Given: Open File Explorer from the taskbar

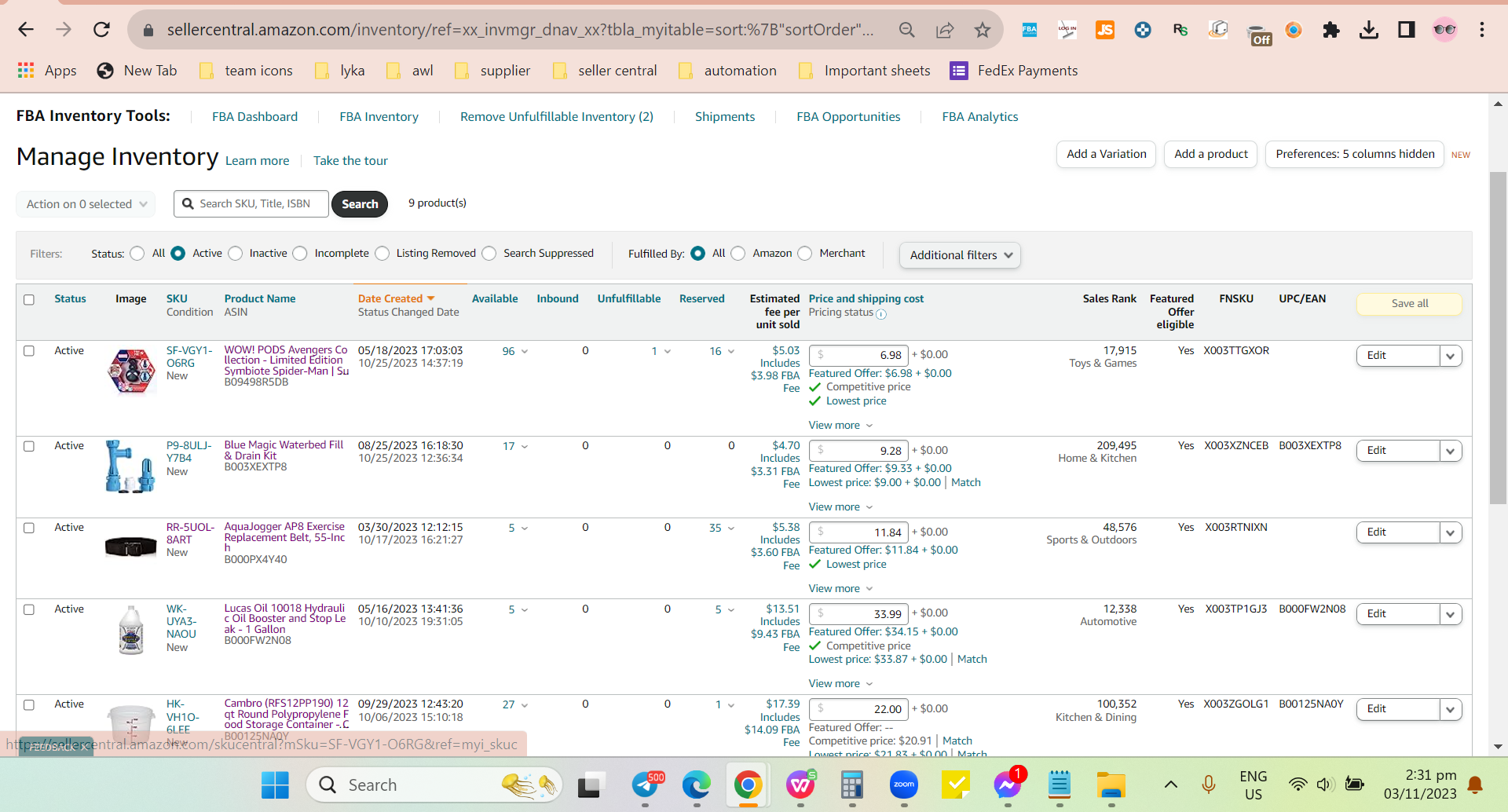Looking at the screenshot, I should pyautogui.click(x=1111, y=785).
